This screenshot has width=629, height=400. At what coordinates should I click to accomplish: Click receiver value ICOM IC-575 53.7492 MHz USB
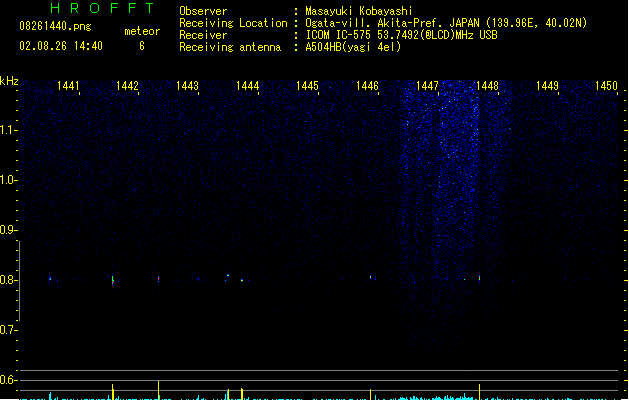pyautogui.click(x=401, y=35)
